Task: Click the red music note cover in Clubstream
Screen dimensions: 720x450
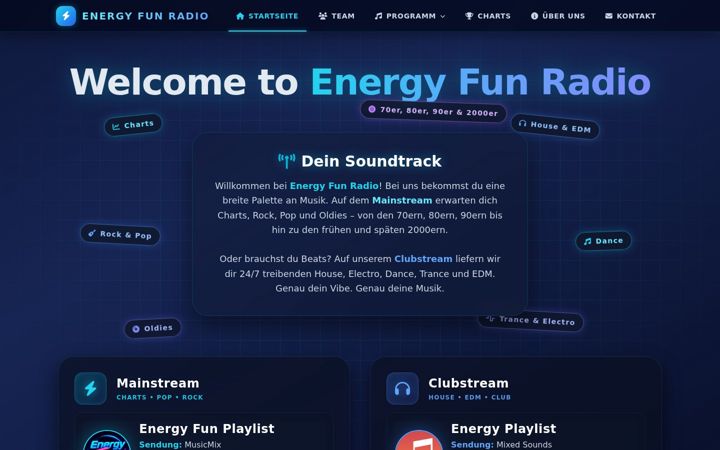Action: point(419,440)
